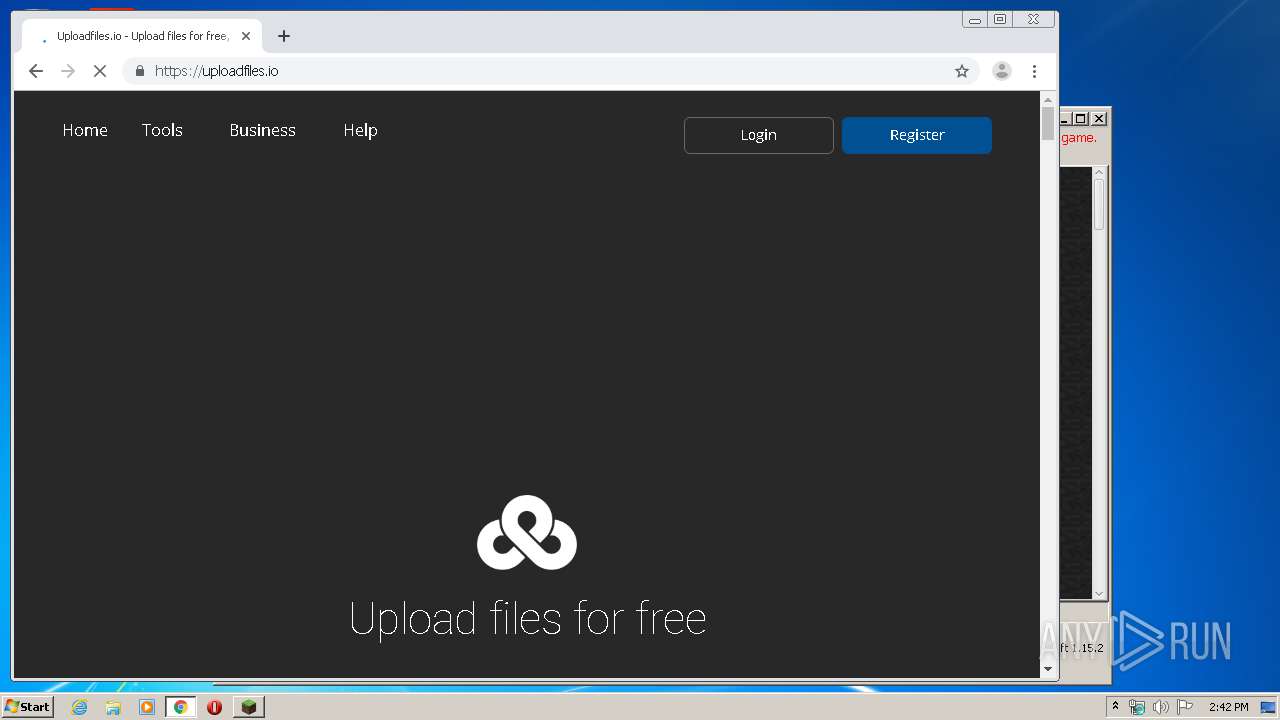Minimize the Chrome window
The height and width of the screenshot is (720, 1280).
click(x=974, y=19)
